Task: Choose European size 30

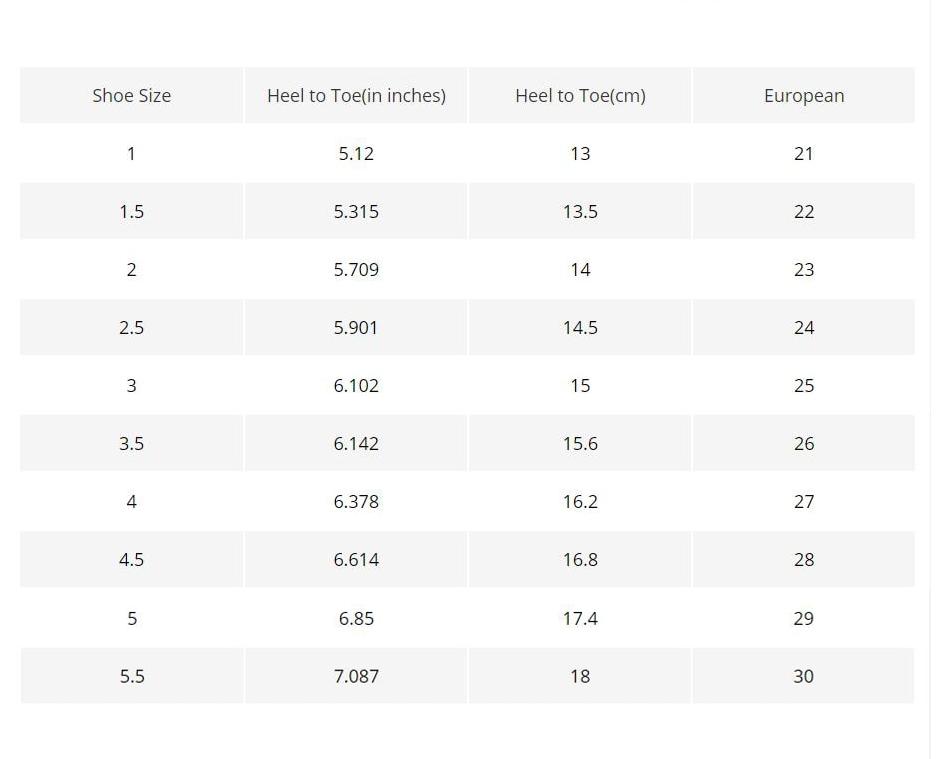Action: pos(804,677)
